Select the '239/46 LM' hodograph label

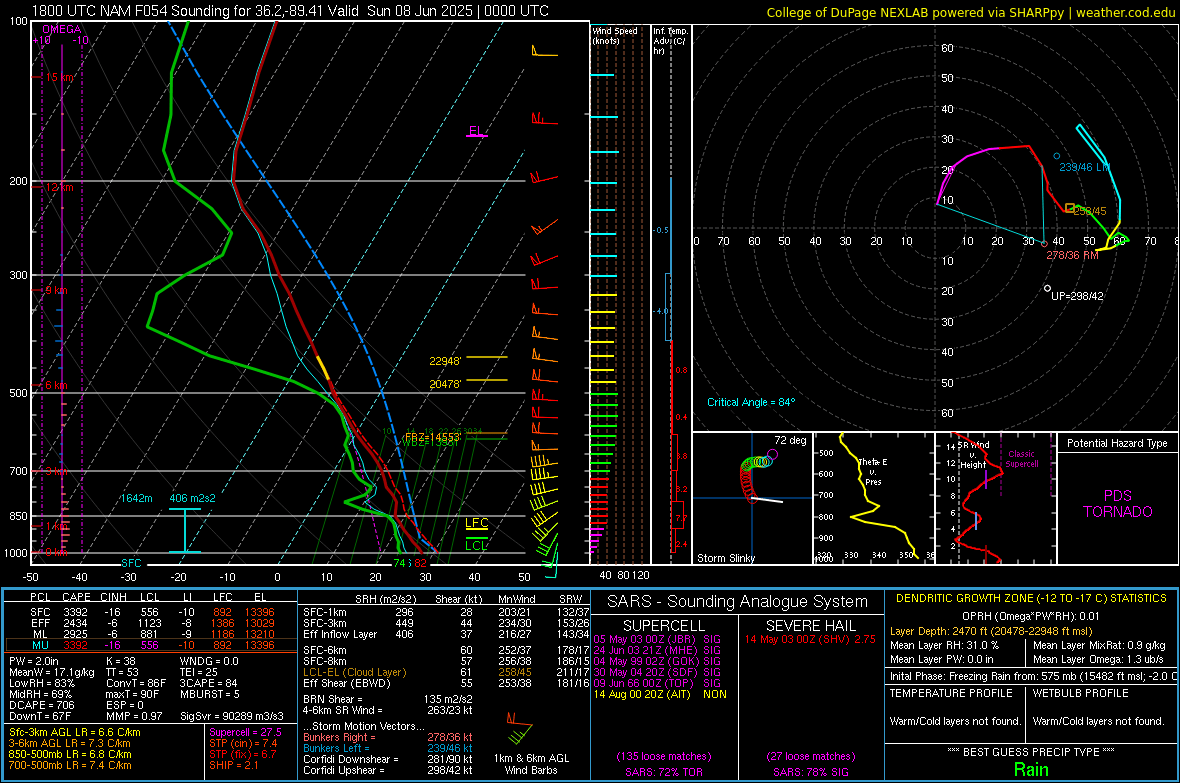[x=1084, y=167]
